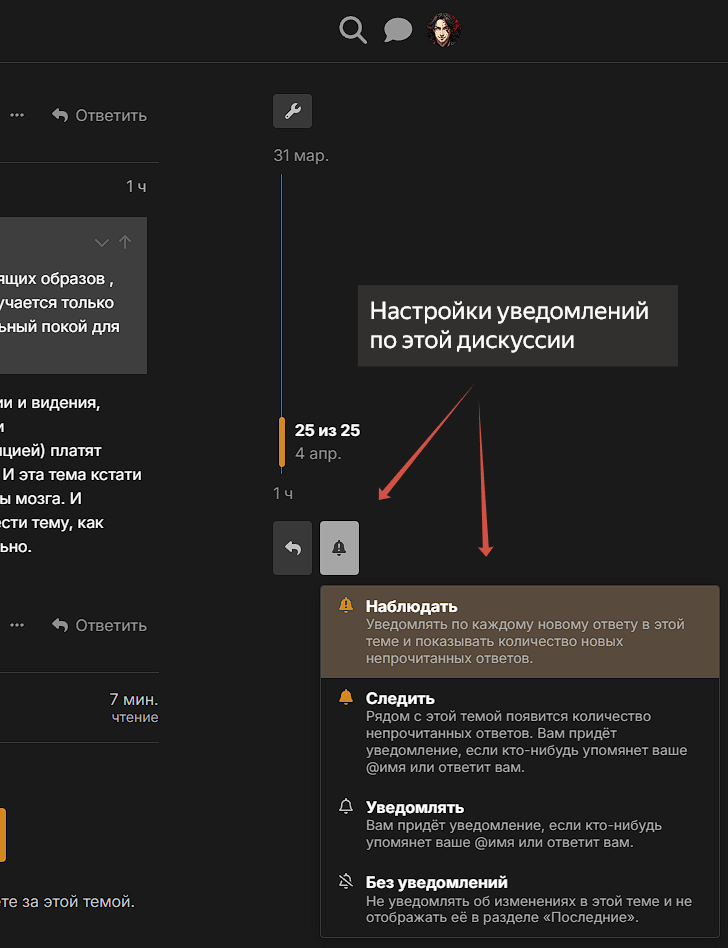The width and height of the screenshot is (728, 948).
Task: Jump to the 31 мар. timeline start
Action: coord(300,156)
